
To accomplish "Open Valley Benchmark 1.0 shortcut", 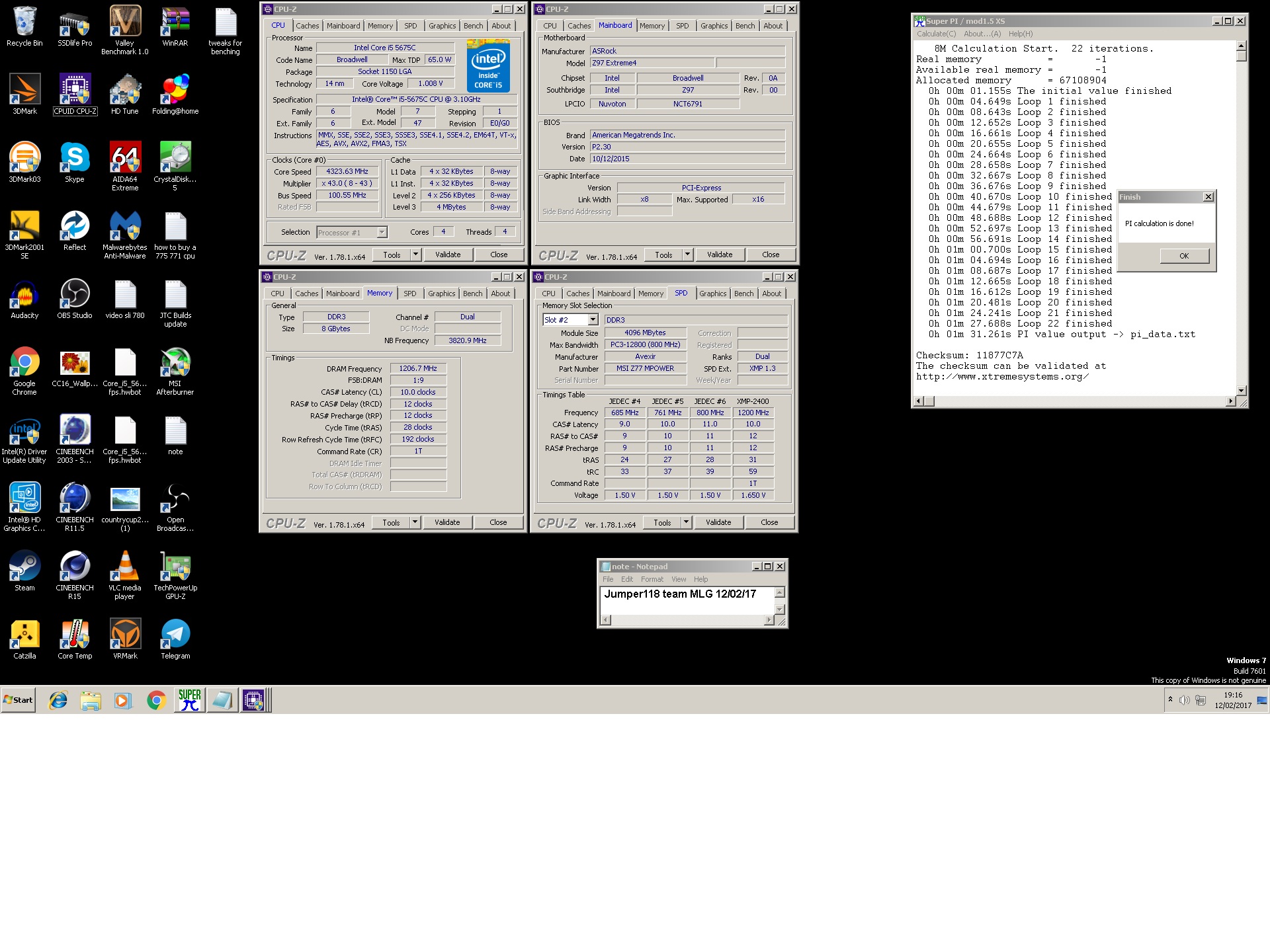I will [125, 30].
